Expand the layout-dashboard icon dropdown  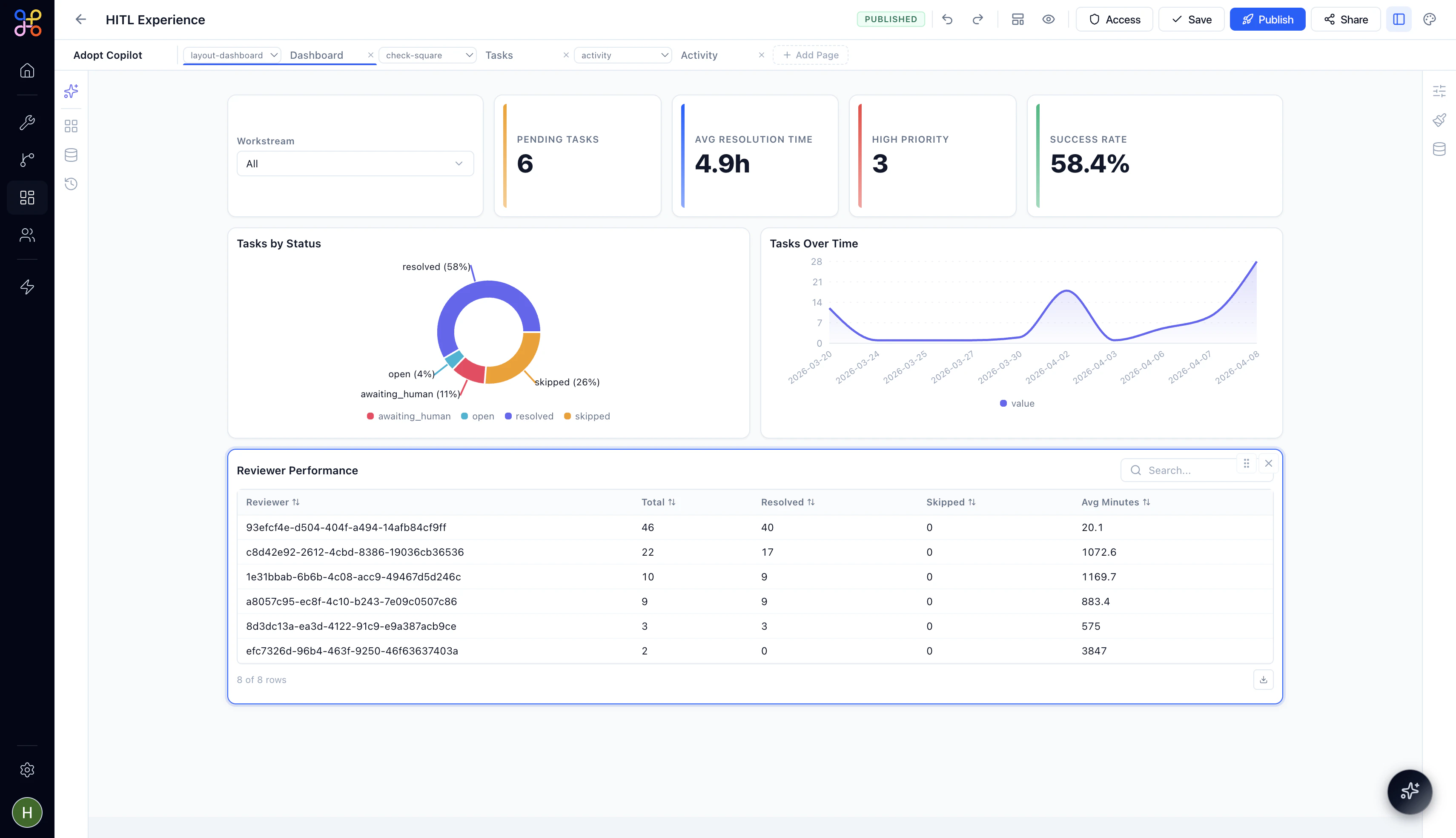[232, 55]
